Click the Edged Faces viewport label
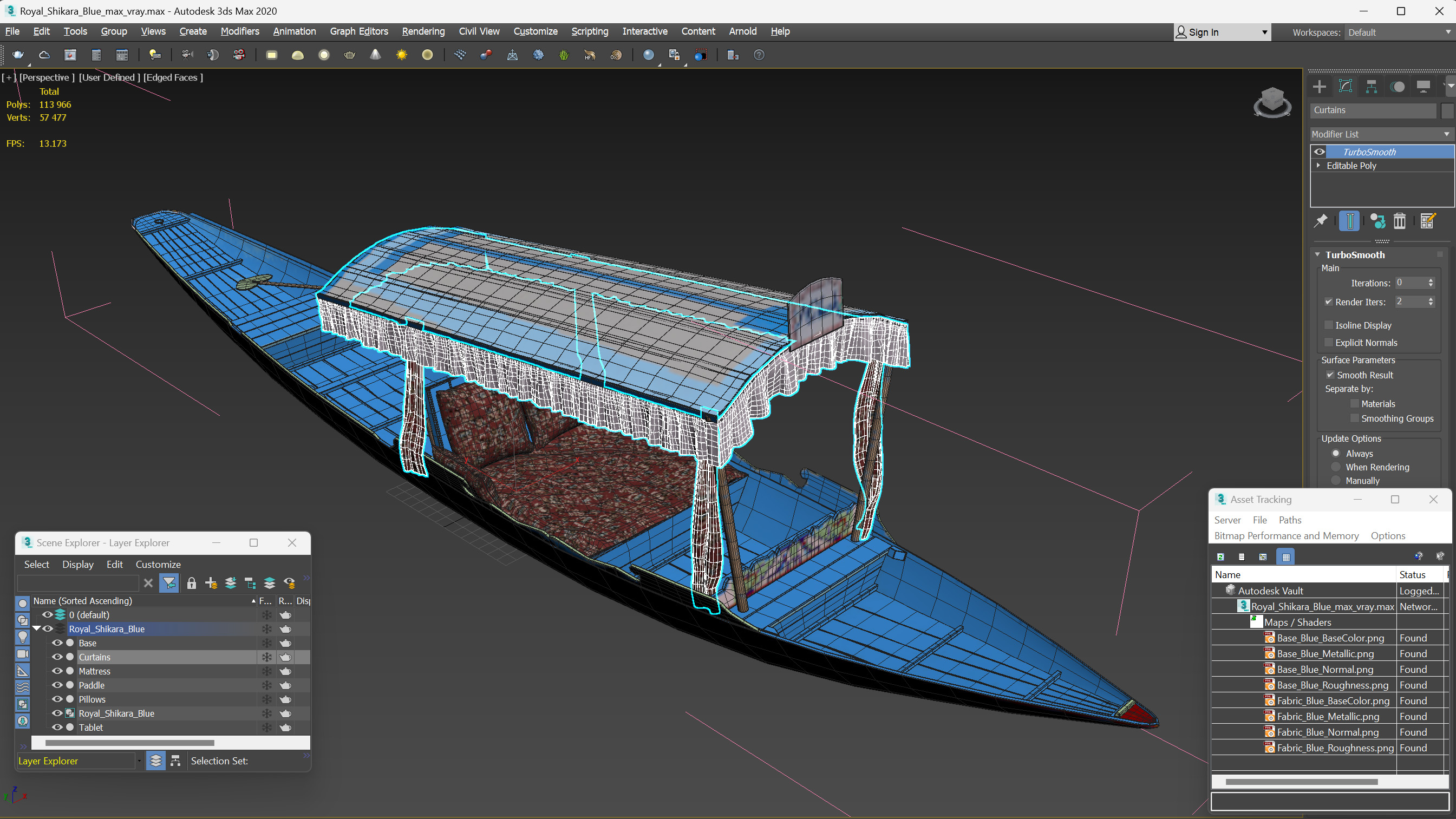Screen dimensions: 1456x819 point(173,77)
